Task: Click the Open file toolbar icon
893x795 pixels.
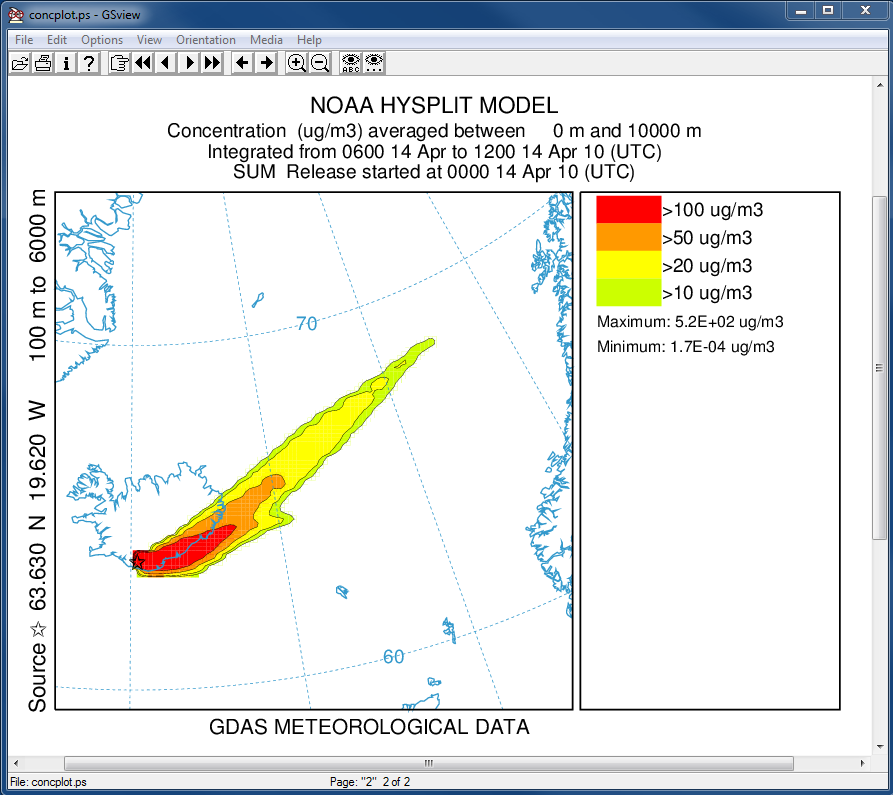Action: pos(19,63)
